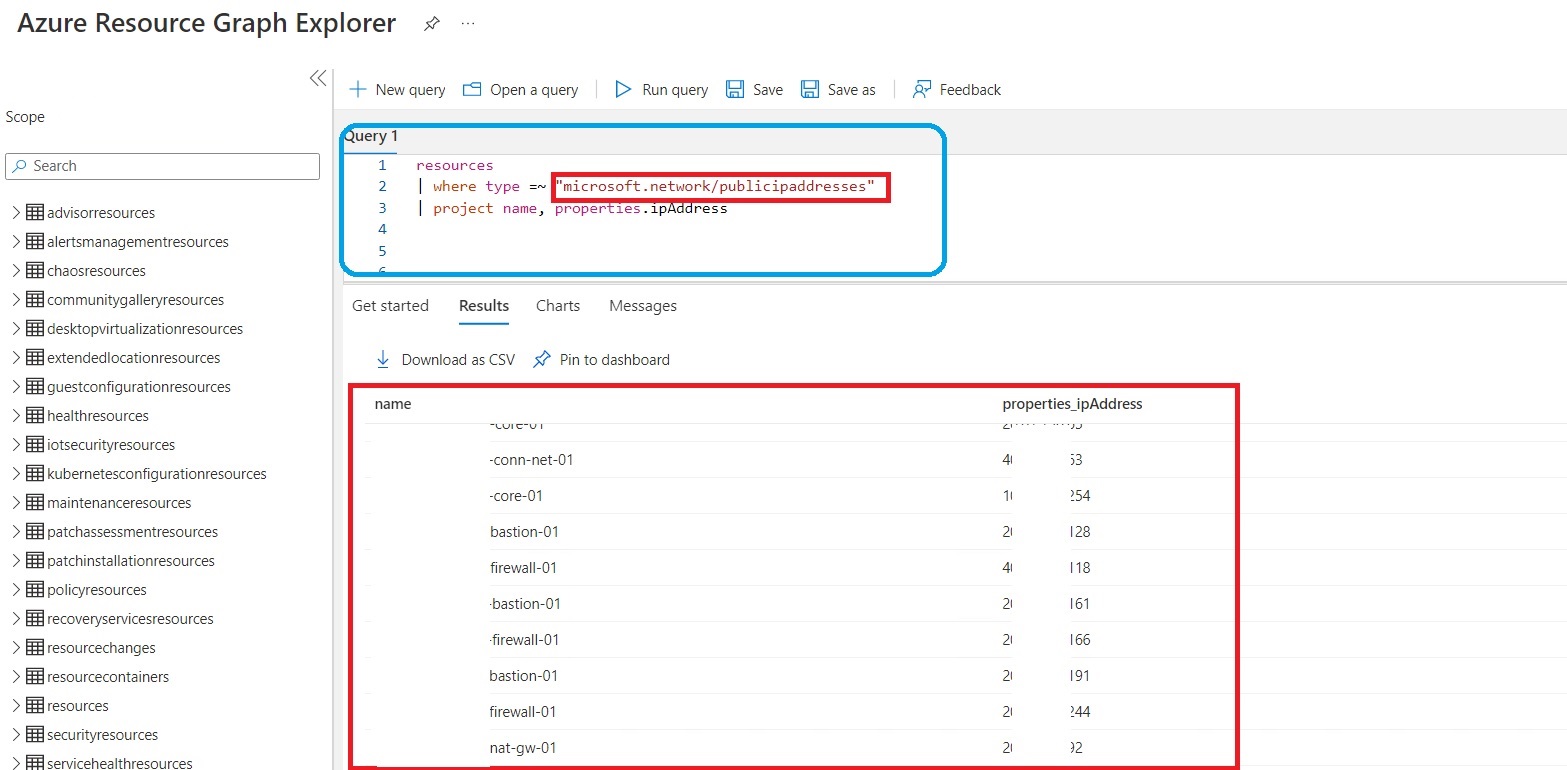Viewport: 1567px width, 770px height.
Task: Switch to the Charts tab
Action: tap(557, 306)
